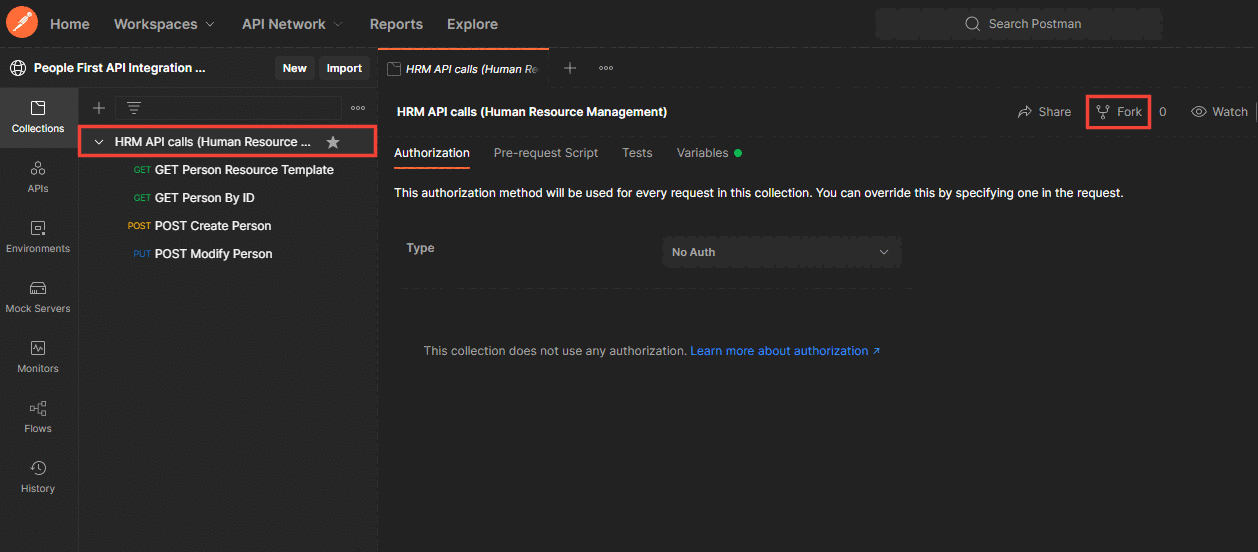Open Environments in the sidebar
1258x552 pixels.
coord(38,237)
